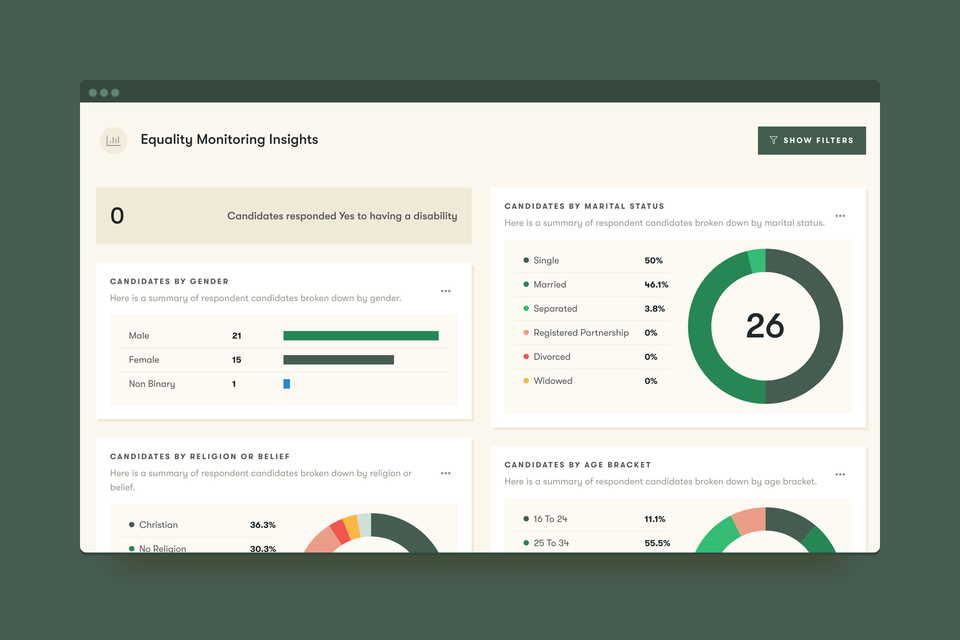Viewport: 960px width, 640px height.
Task: Click the 50% value for Single
Action: (653, 260)
